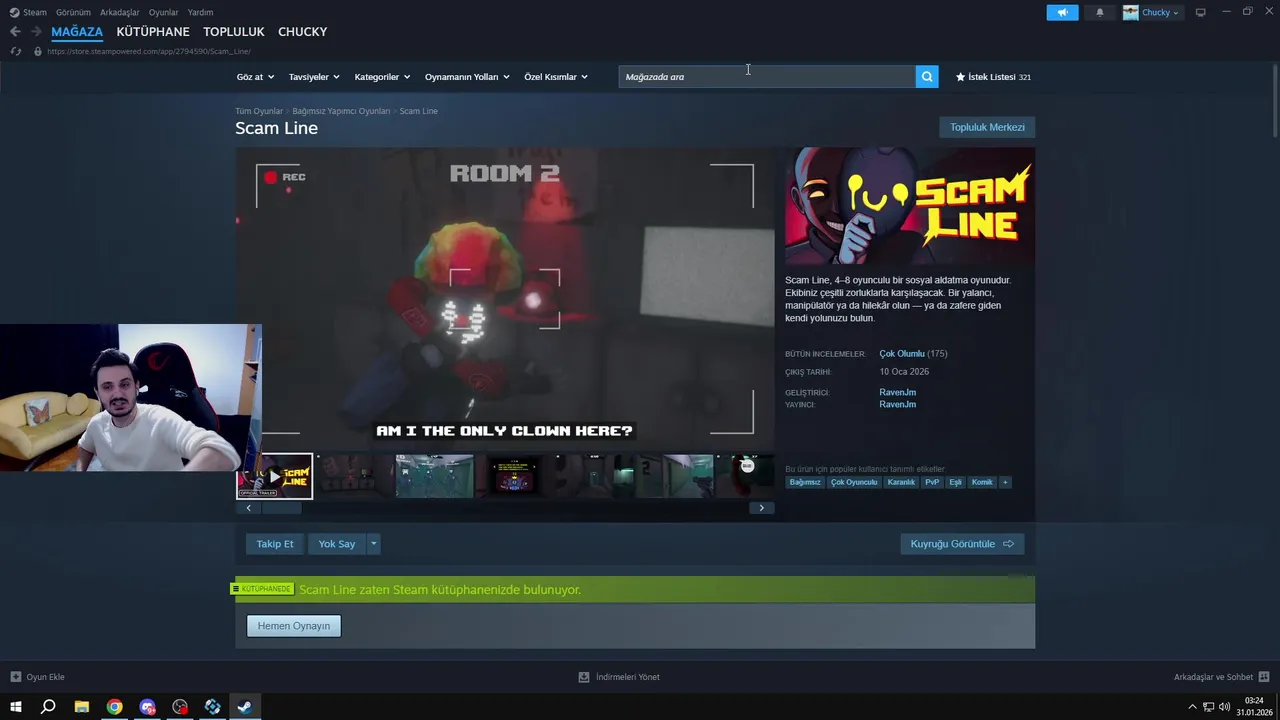Open the Arkadaşlar menu

[120, 12]
